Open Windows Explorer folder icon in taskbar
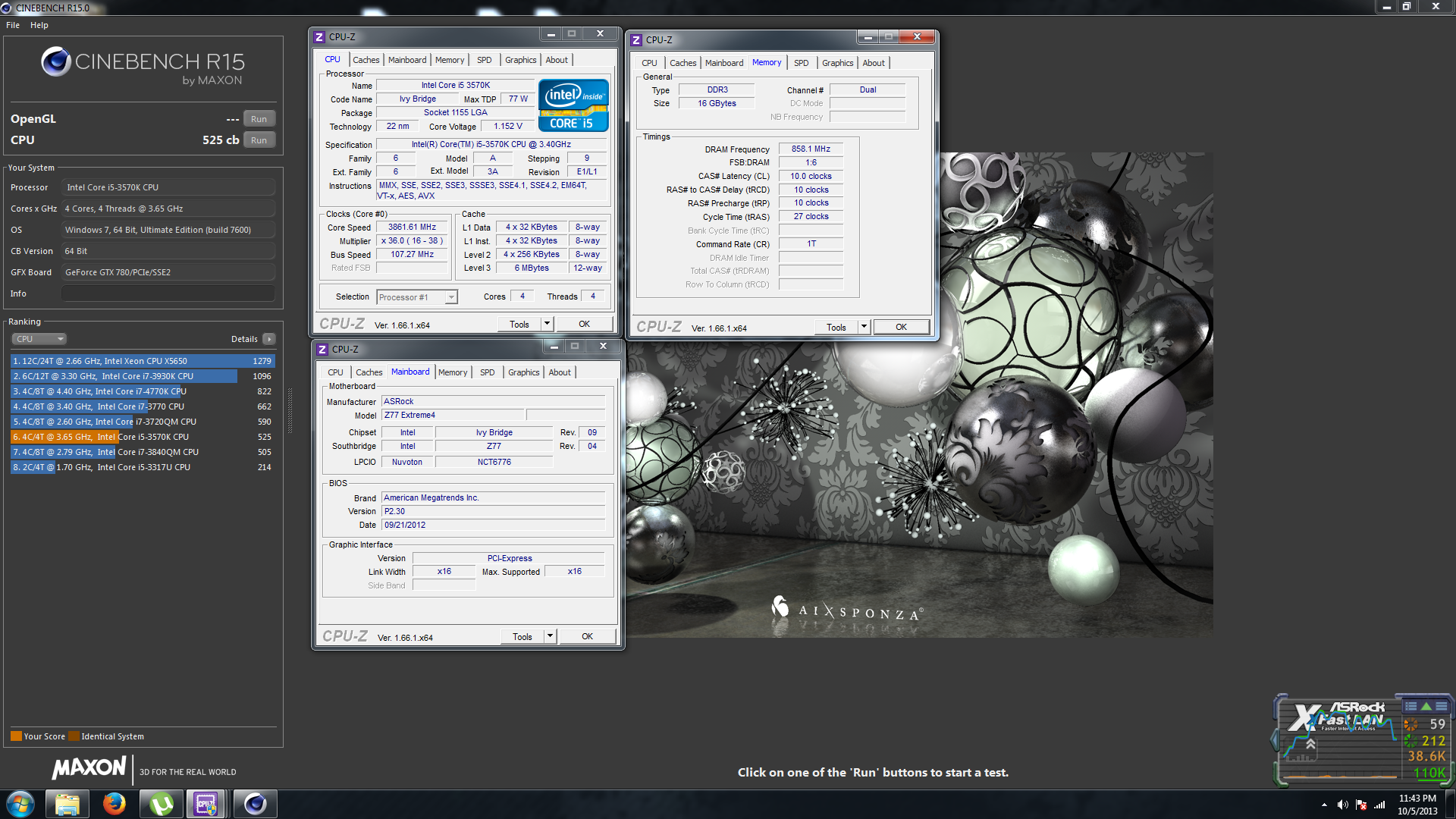 pyautogui.click(x=67, y=804)
